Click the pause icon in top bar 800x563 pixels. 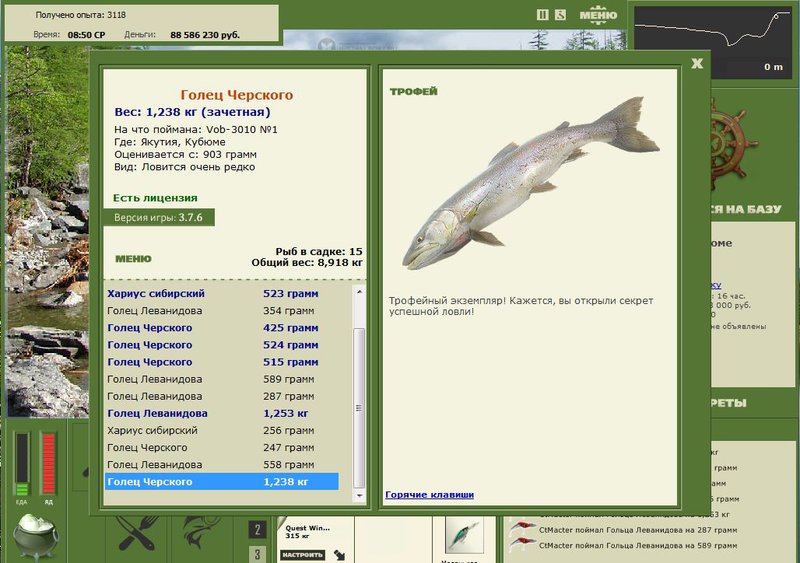pyautogui.click(x=542, y=15)
